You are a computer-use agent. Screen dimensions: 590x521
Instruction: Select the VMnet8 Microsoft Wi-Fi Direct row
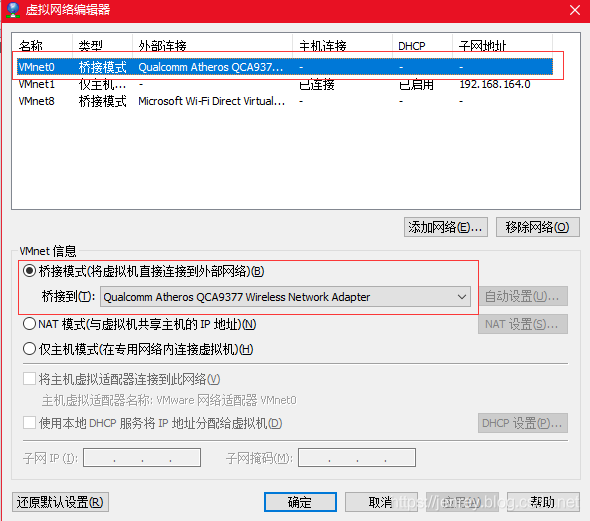point(285,101)
